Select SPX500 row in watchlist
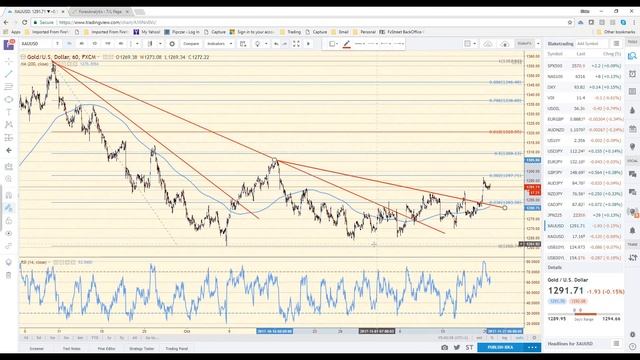The height and width of the screenshot is (360, 640). (584, 66)
